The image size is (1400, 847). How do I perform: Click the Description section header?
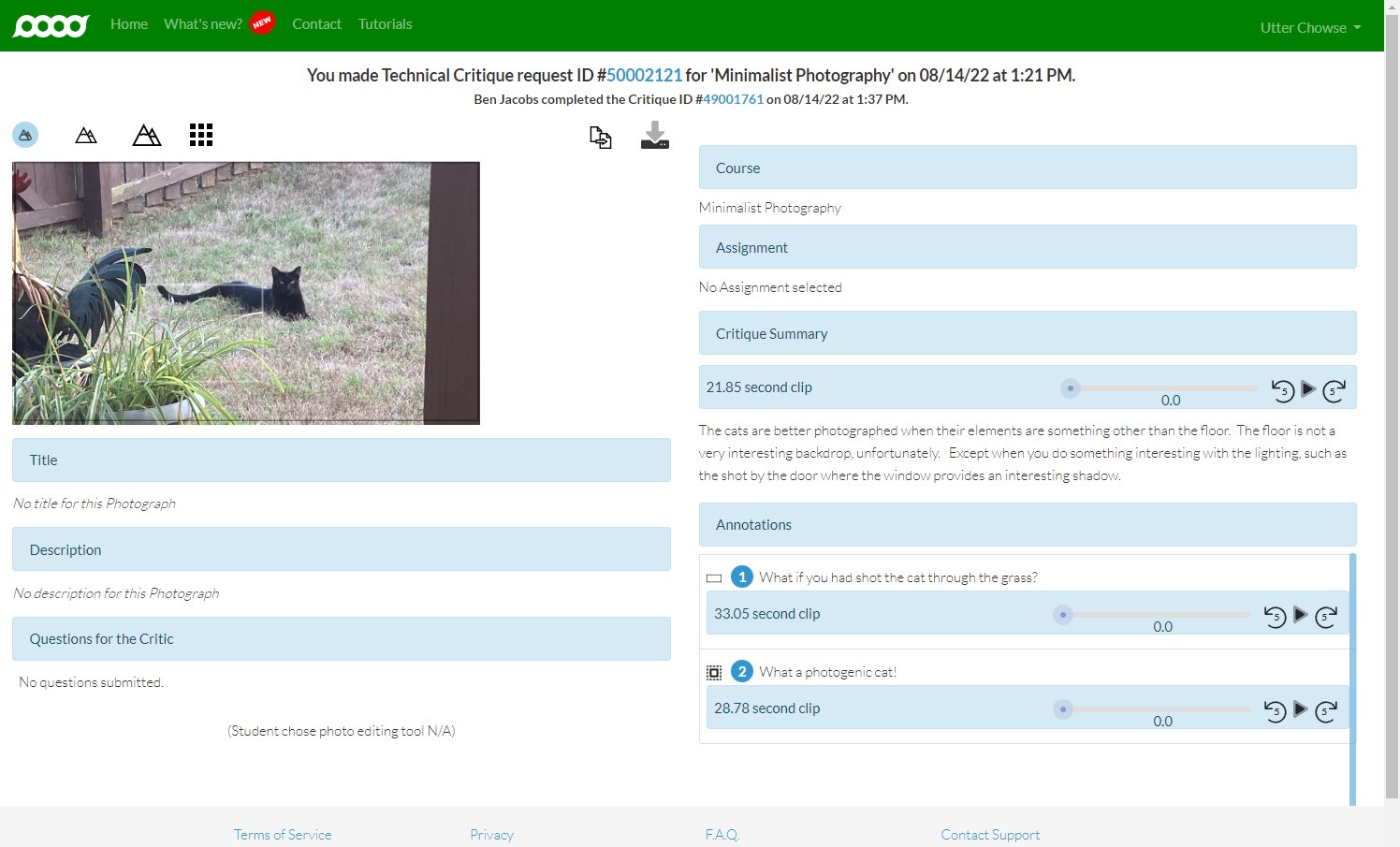342,549
